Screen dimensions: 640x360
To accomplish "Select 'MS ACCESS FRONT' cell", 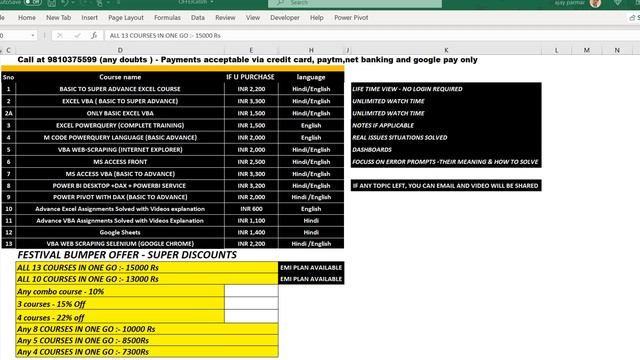I will 120,162.
